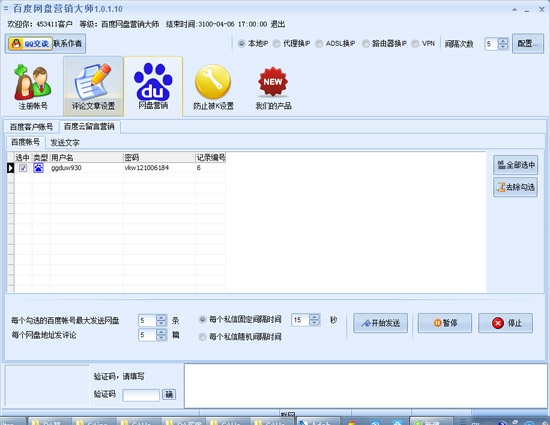Viewport: 550px width, 425px height.
Task: Click the 密码 column header
Action: coord(159,157)
